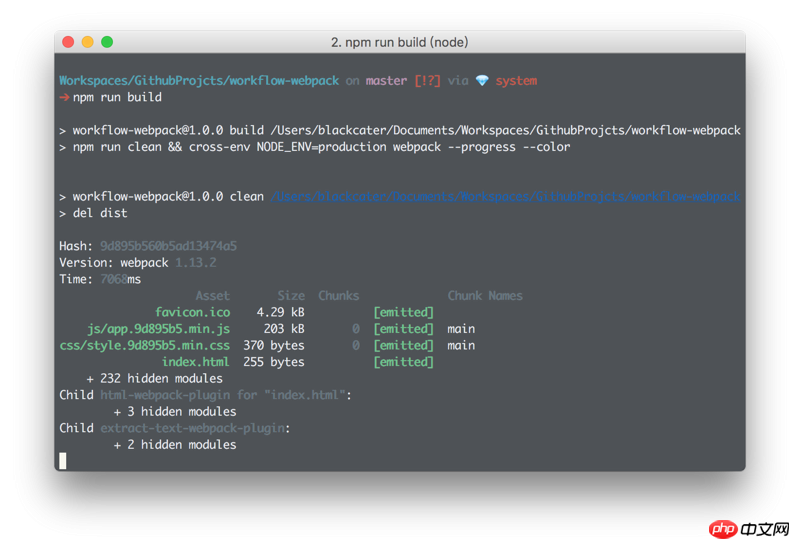The height and width of the screenshot is (549, 800).
Task: Click the css/style.9d895b5.min.css asset name
Action: pyautogui.click(x=144, y=345)
